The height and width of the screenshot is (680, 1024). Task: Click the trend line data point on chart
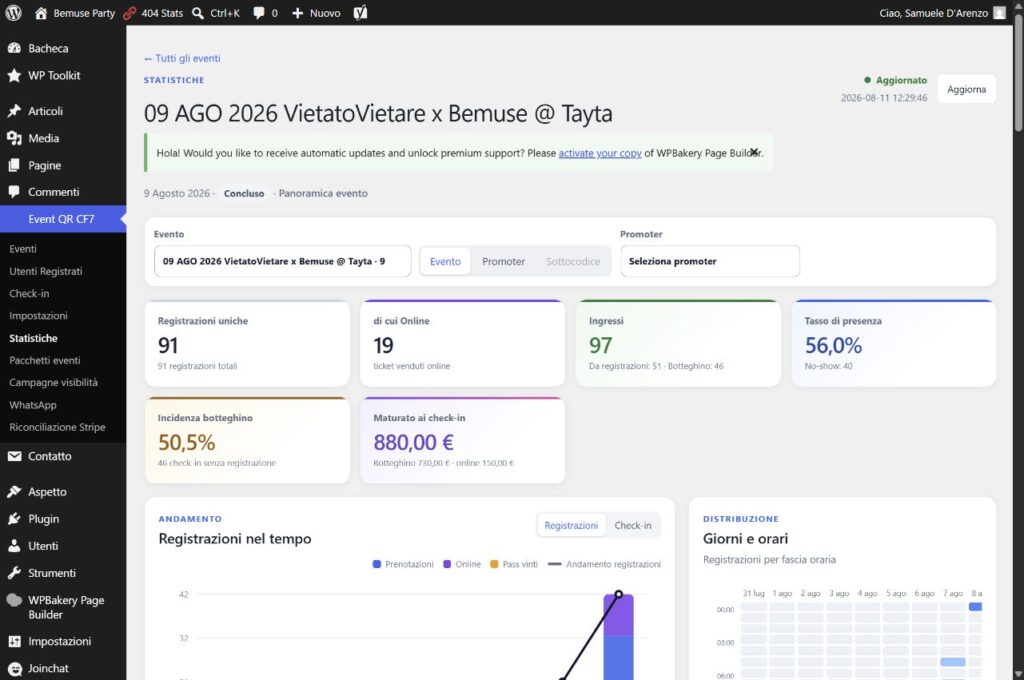(x=618, y=594)
